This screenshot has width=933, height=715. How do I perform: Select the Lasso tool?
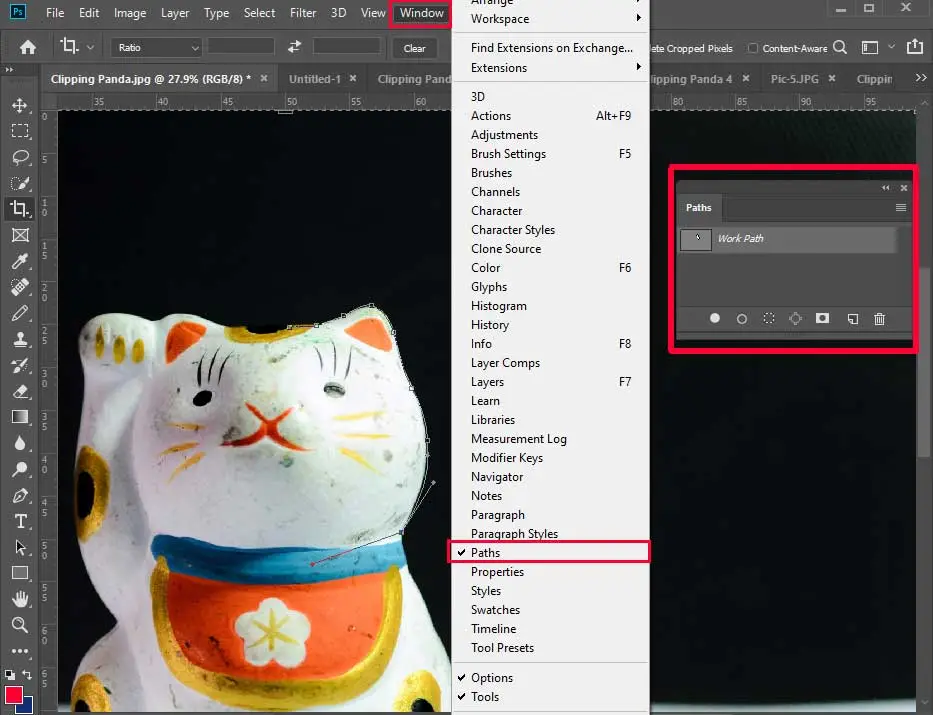[x=20, y=157]
